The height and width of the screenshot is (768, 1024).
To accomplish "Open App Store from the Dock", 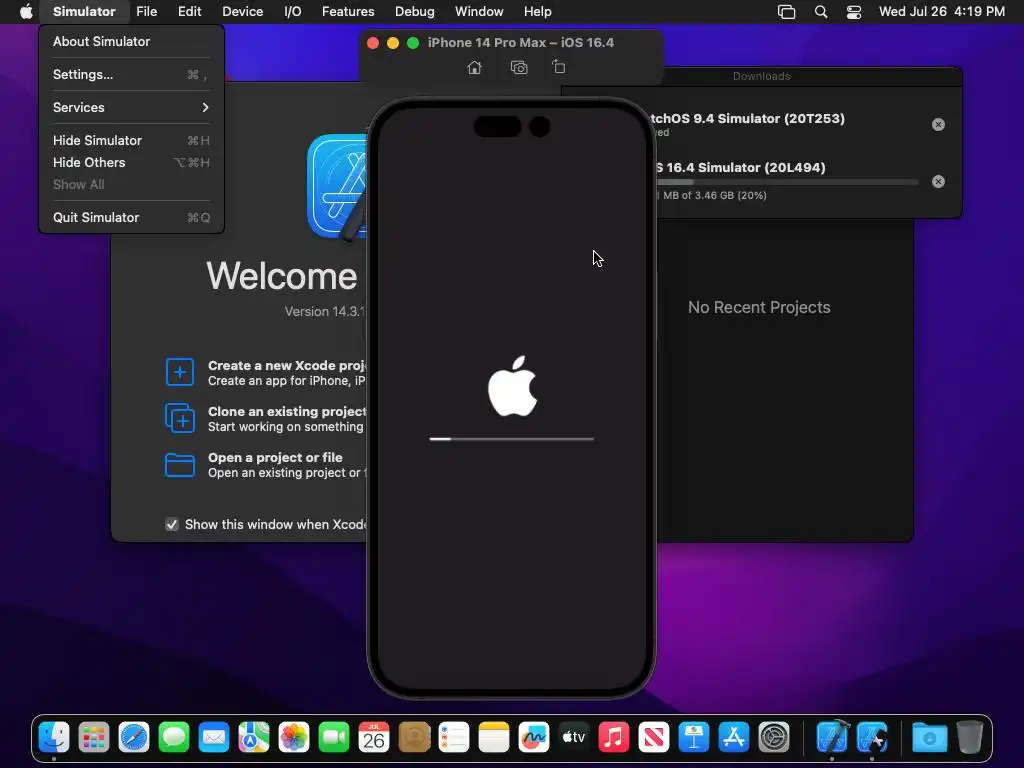I will pyautogui.click(x=734, y=738).
